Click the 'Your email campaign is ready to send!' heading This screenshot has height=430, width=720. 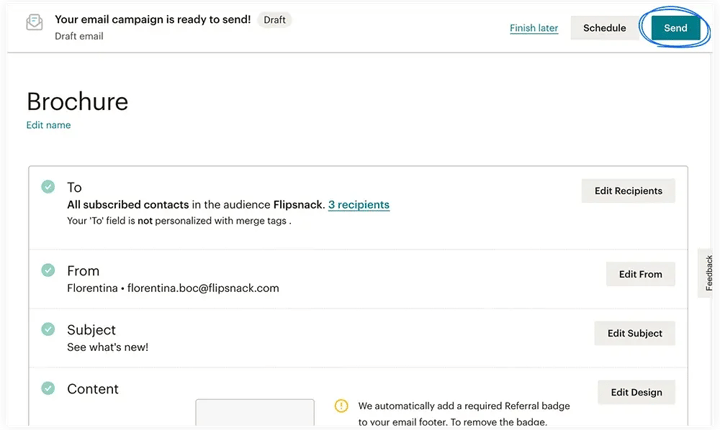[153, 19]
